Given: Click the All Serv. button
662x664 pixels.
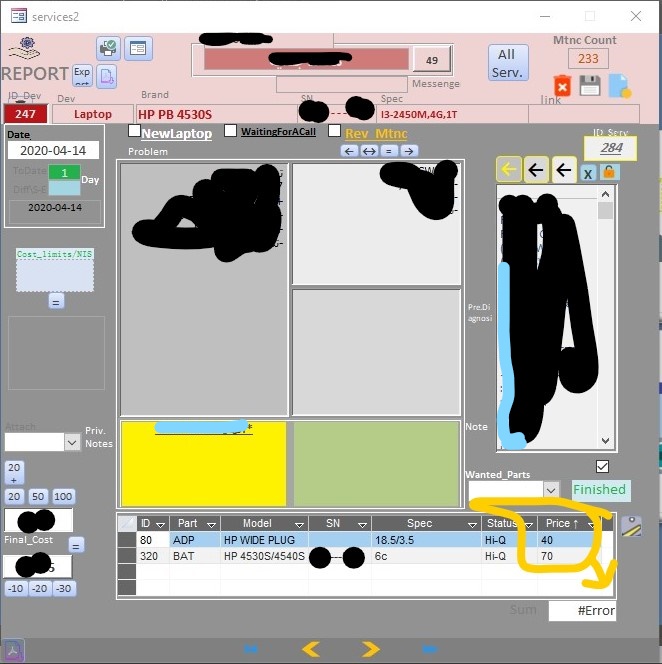Looking at the screenshot, I should pyautogui.click(x=508, y=63).
